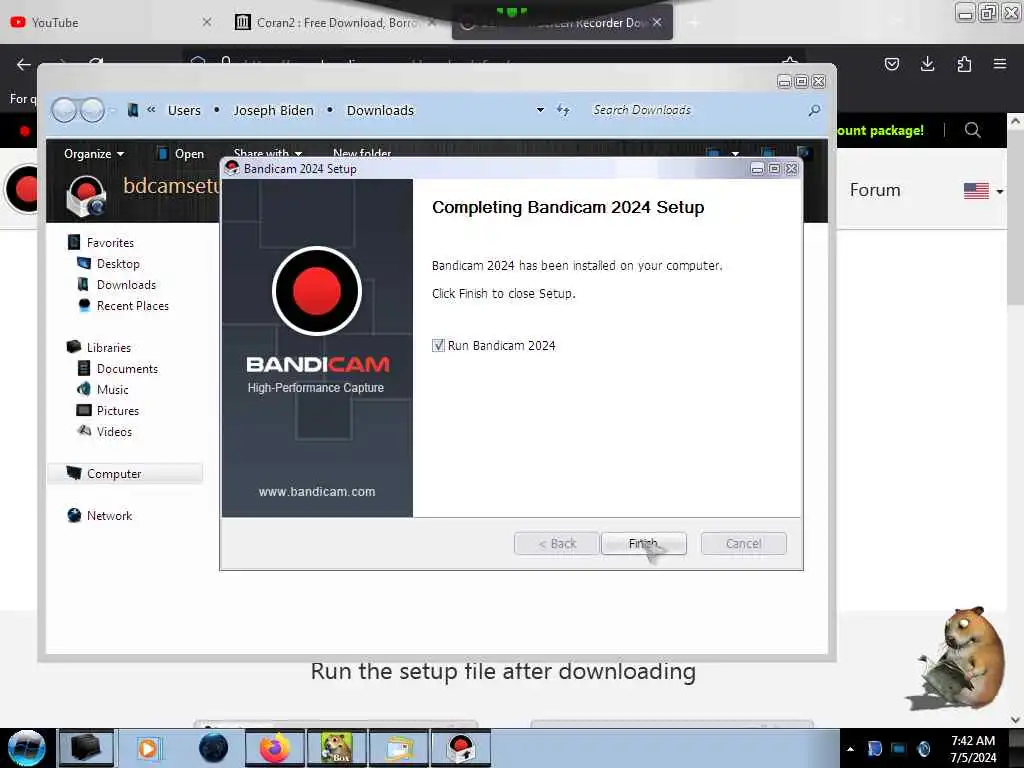Click the Cancel button in setup dialog
This screenshot has width=1024, height=768.
[743, 543]
